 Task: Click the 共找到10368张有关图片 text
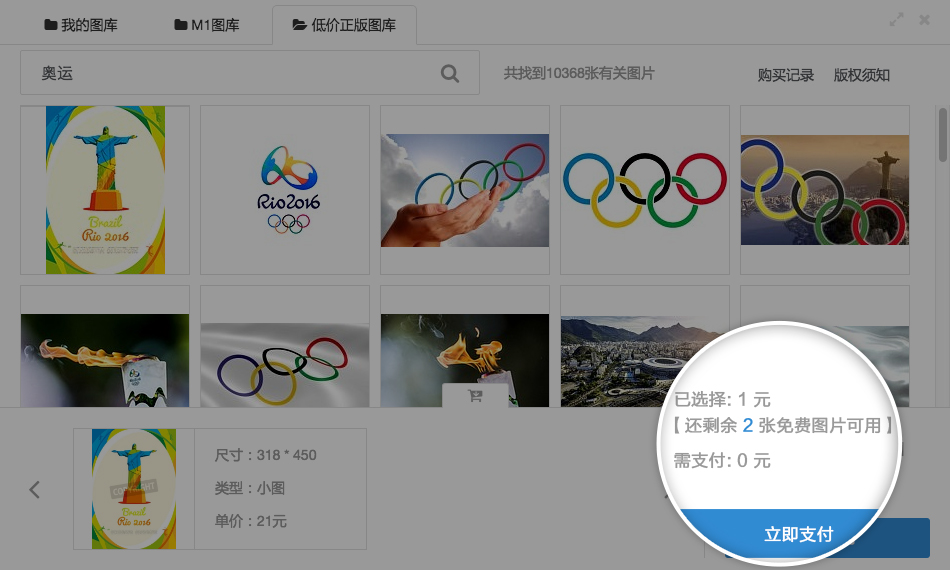coord(579,73)
